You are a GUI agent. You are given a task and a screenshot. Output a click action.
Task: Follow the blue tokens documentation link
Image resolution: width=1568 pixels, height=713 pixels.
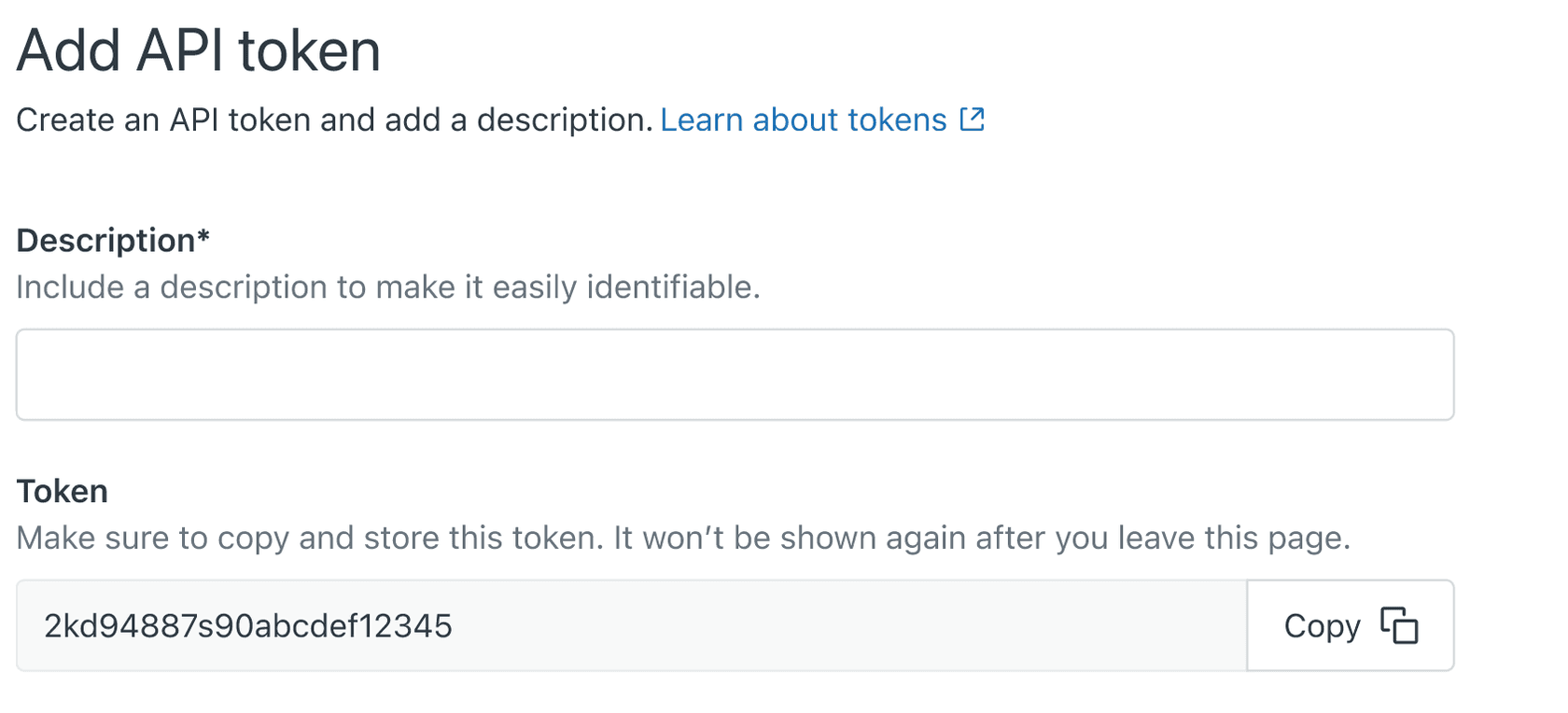(x=801, y=119)
